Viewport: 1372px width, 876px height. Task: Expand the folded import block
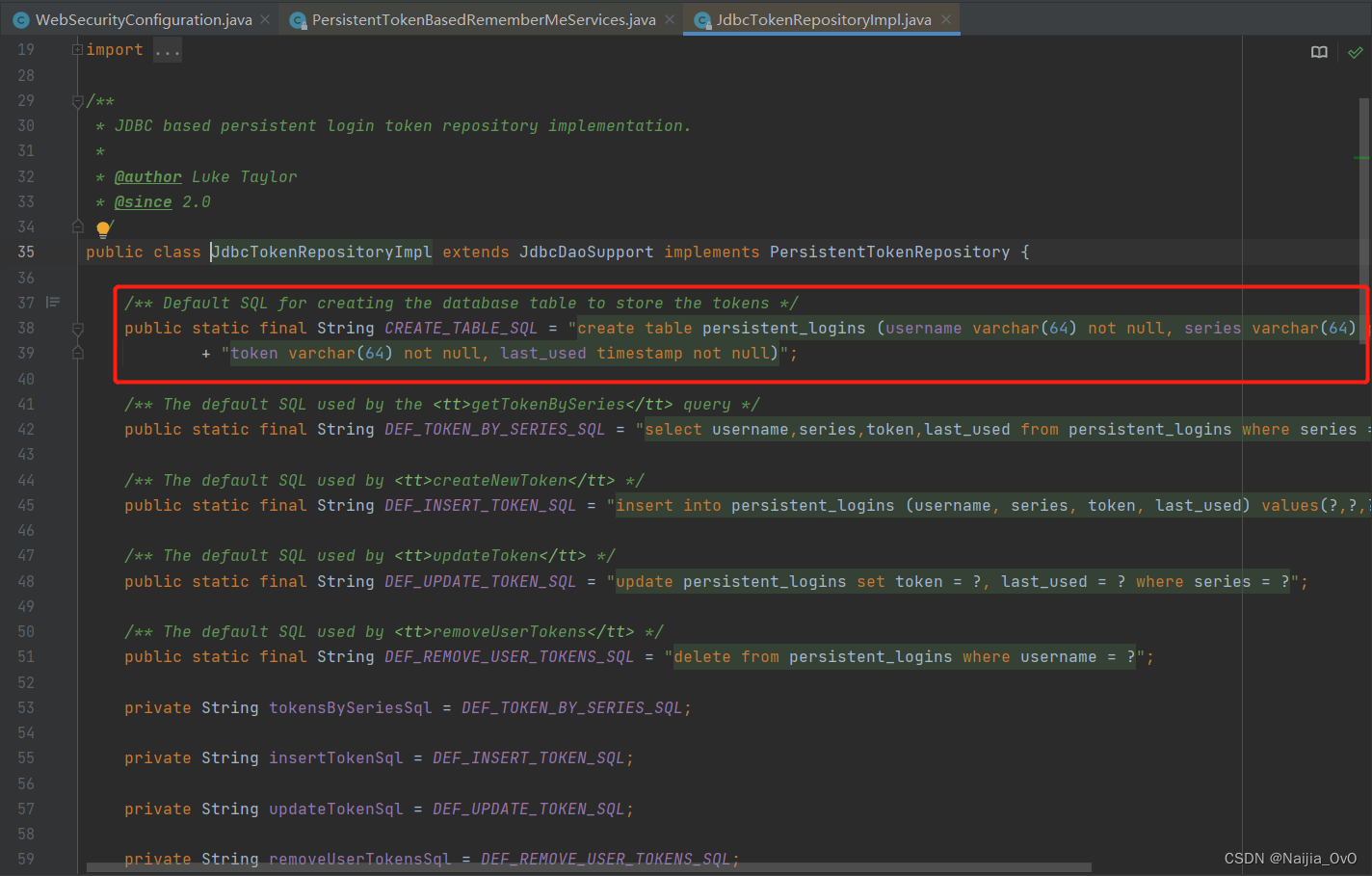coord(77,49)
